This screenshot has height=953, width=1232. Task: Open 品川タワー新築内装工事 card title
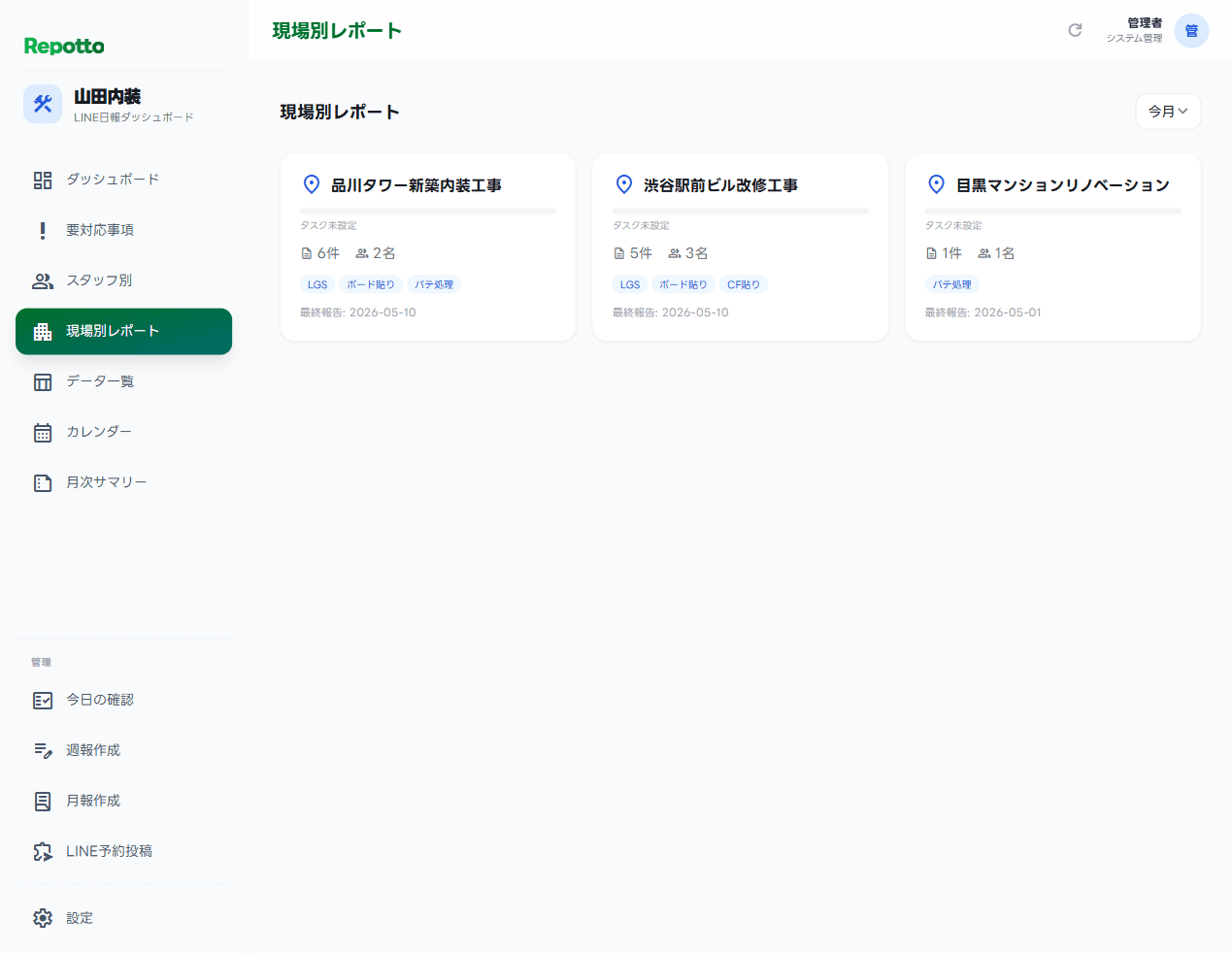(x=416, y=185)
